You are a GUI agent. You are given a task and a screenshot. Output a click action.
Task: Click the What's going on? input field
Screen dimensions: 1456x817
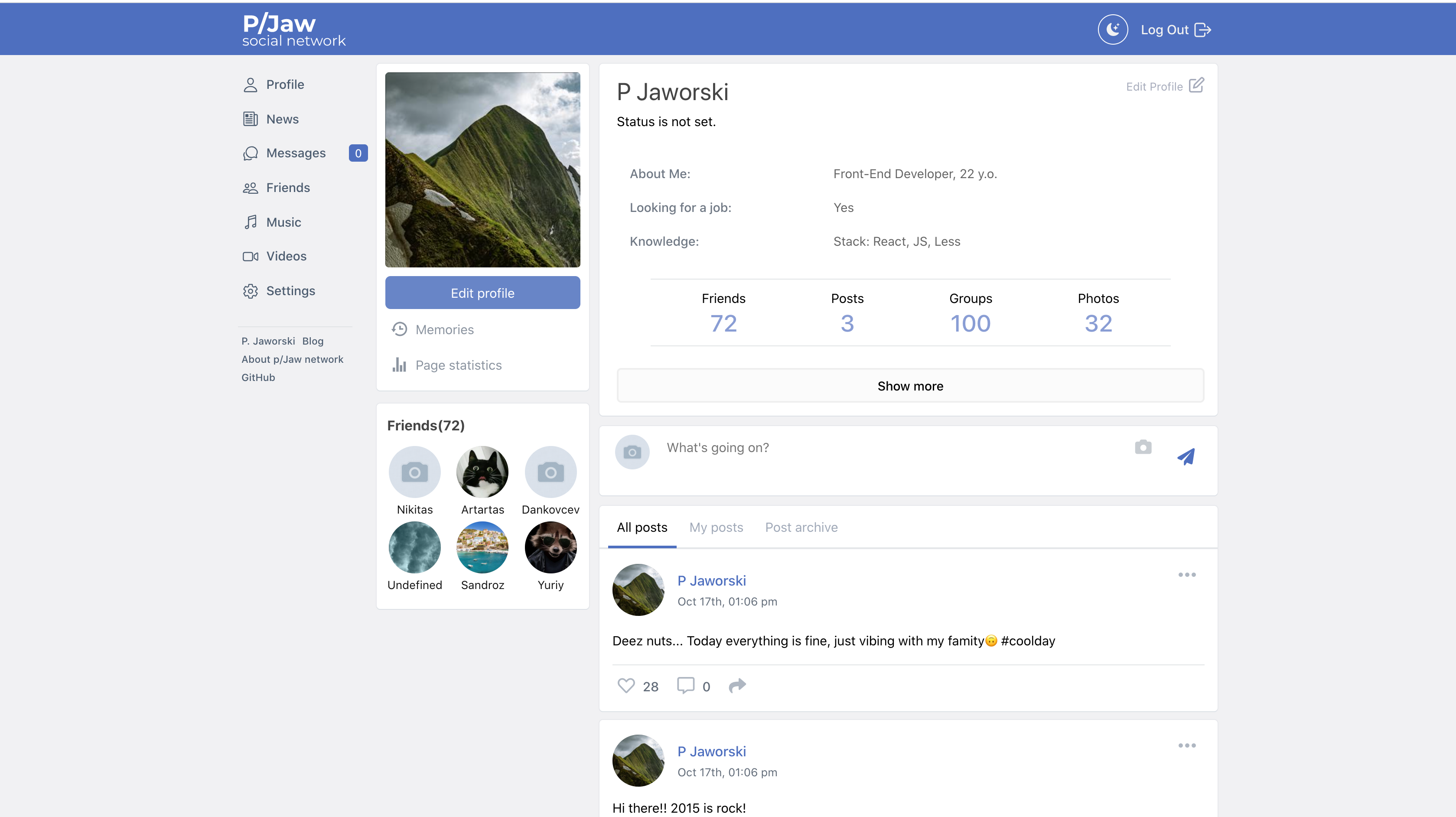coord(893,447)
